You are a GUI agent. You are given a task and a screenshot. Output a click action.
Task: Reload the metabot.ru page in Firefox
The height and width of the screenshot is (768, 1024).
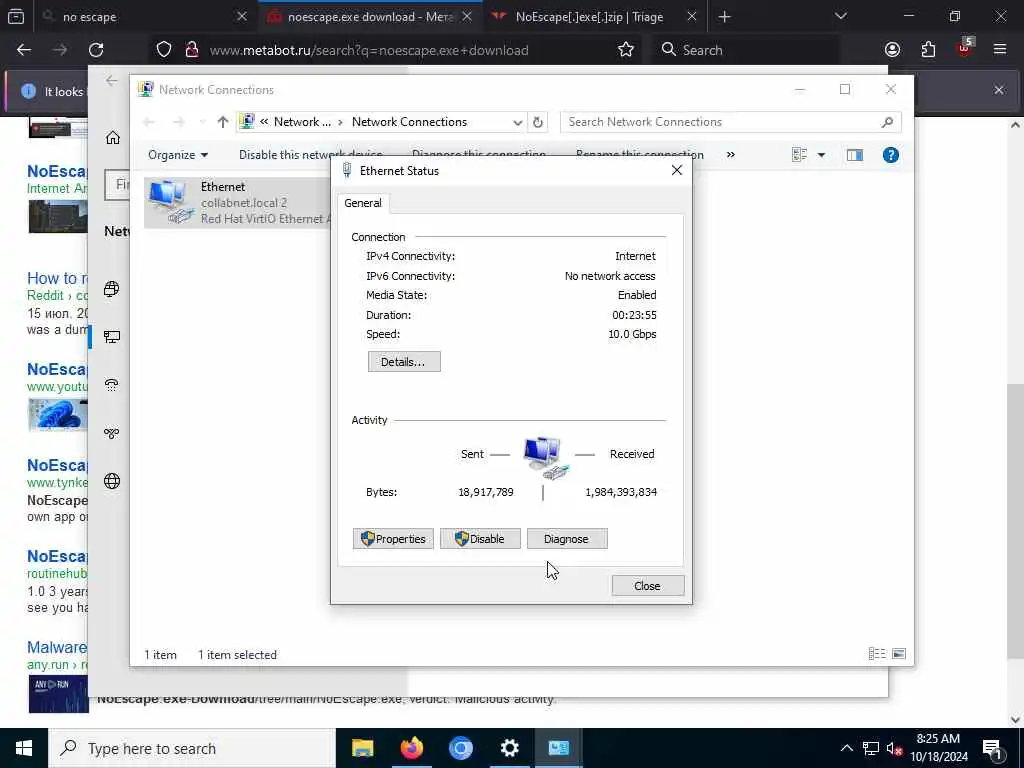96,50
